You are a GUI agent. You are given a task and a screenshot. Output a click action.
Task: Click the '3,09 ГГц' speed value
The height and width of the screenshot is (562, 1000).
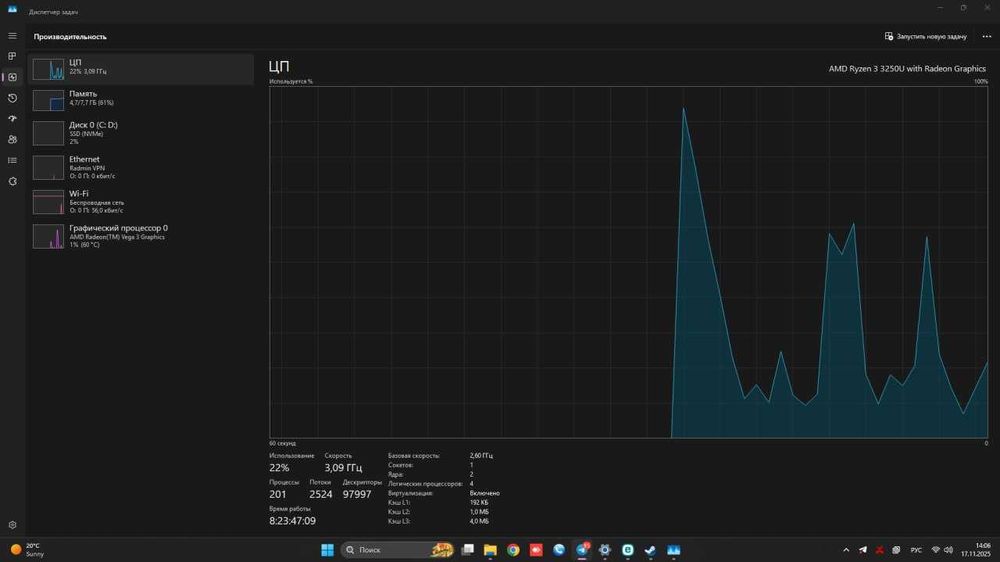343,468
